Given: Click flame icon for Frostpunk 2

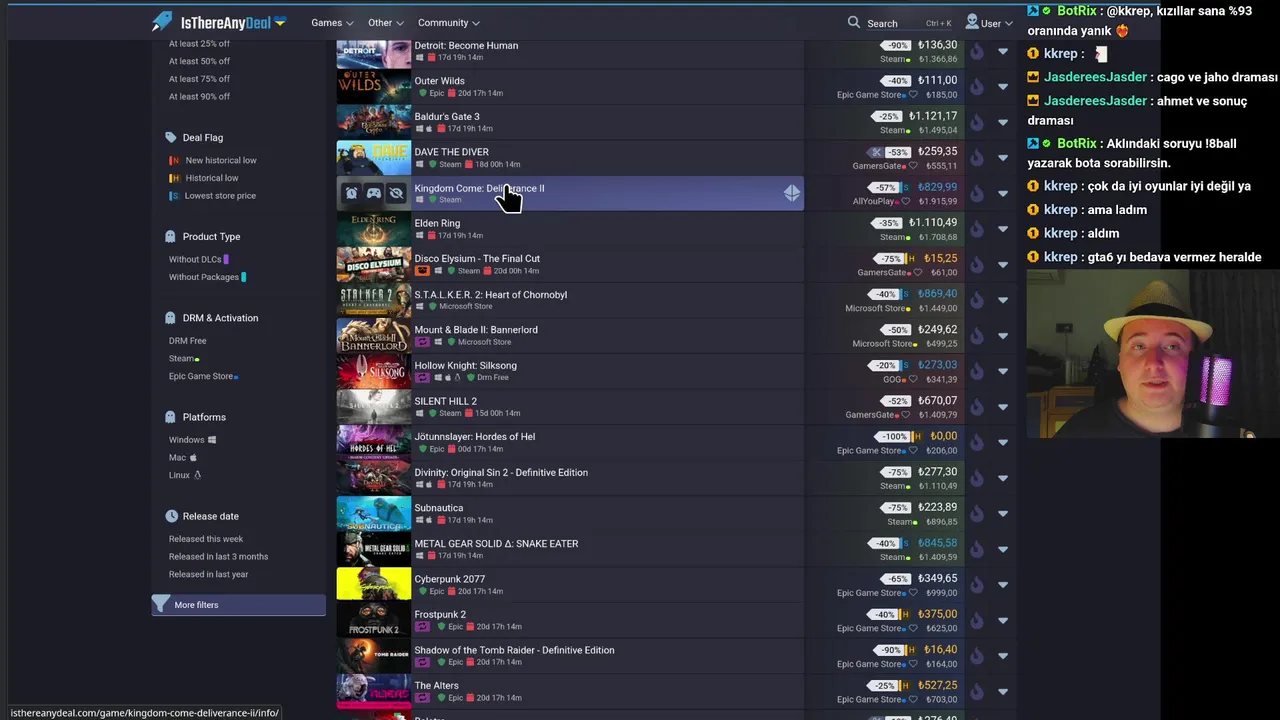Looking at the screenshot, I should 976,621.
